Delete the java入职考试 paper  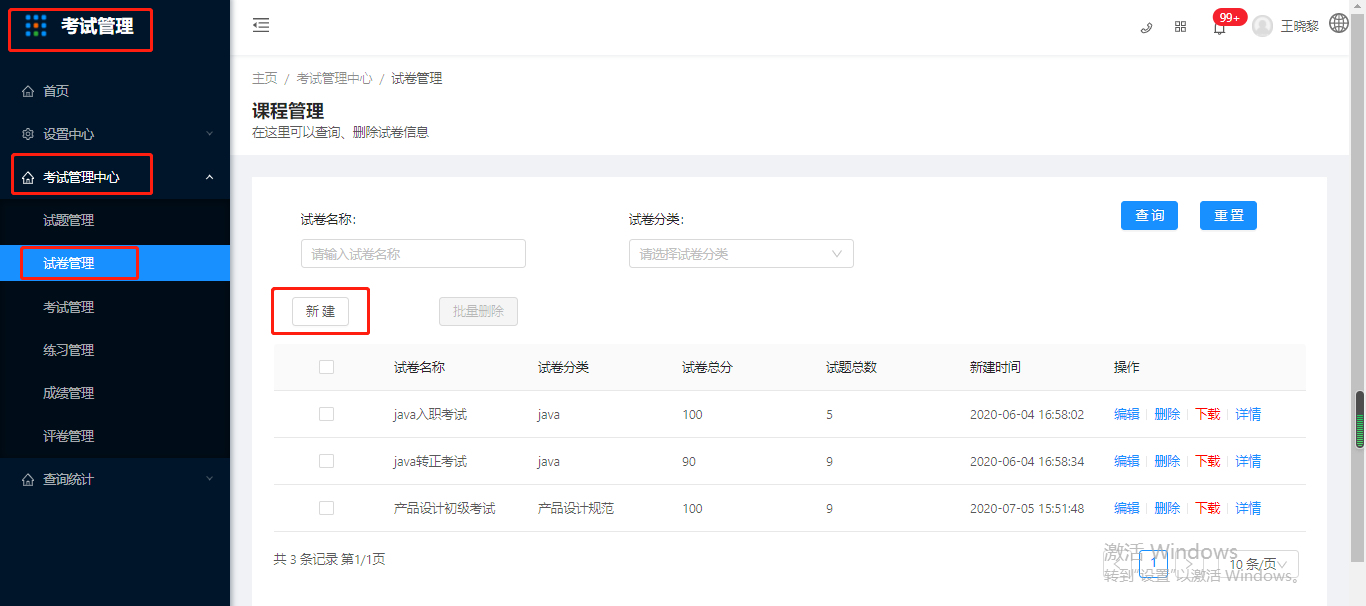coord(1167,414)
